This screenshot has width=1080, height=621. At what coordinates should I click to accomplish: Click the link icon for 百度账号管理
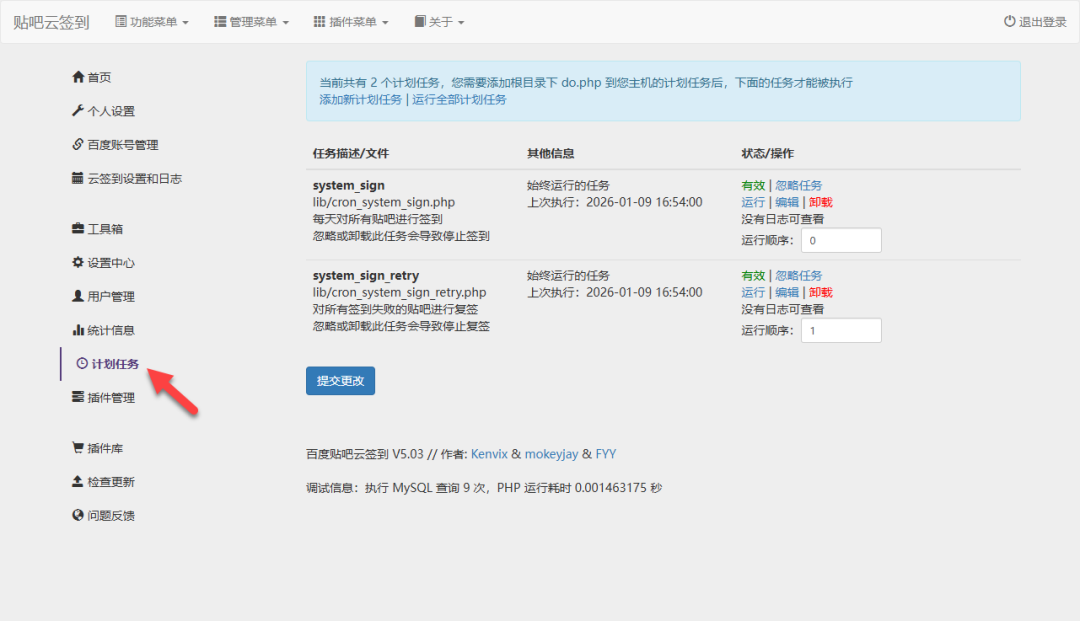78,145
